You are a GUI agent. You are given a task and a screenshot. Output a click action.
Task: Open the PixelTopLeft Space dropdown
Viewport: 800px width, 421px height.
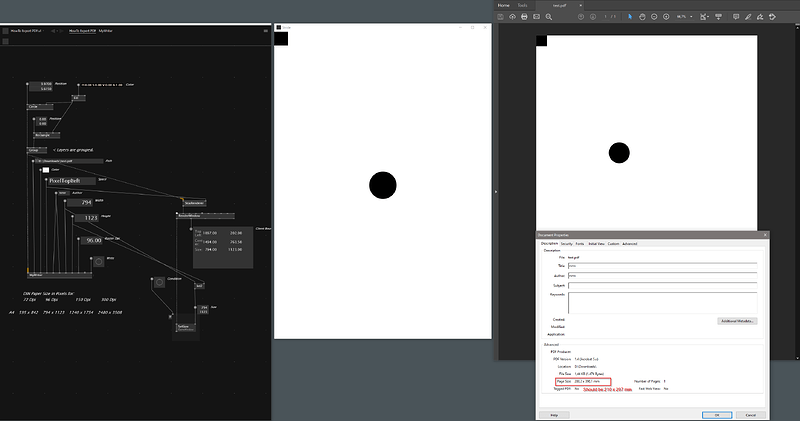click(71, 181)
